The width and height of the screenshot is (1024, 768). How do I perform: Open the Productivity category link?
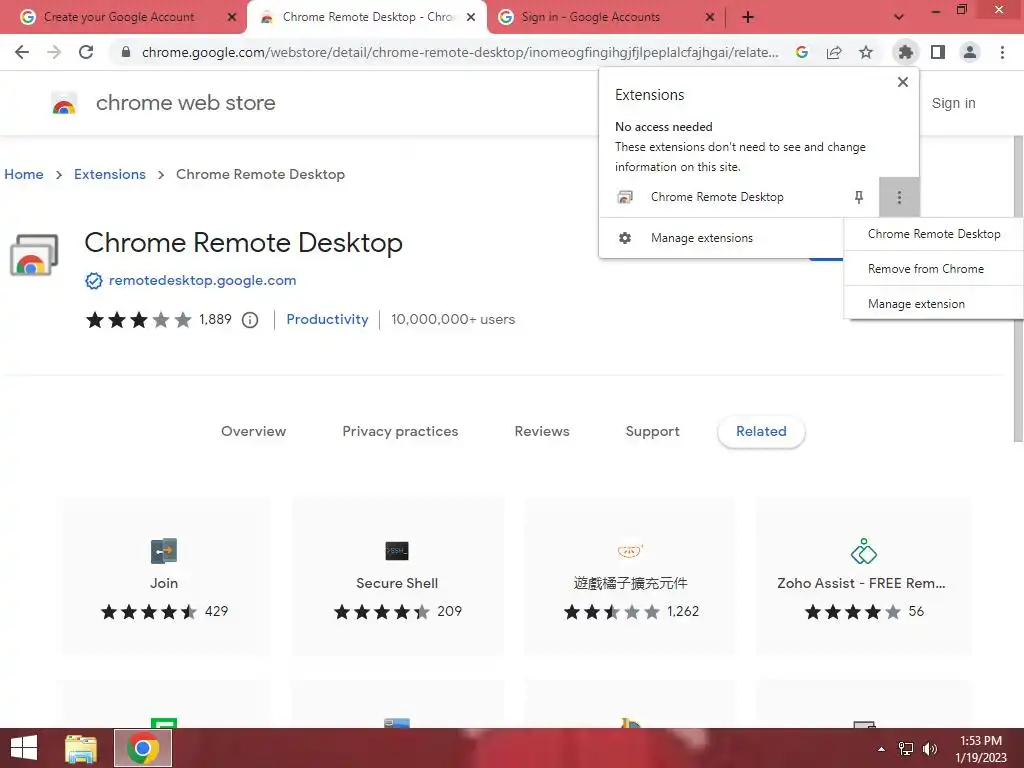click(x=327, y=319)
